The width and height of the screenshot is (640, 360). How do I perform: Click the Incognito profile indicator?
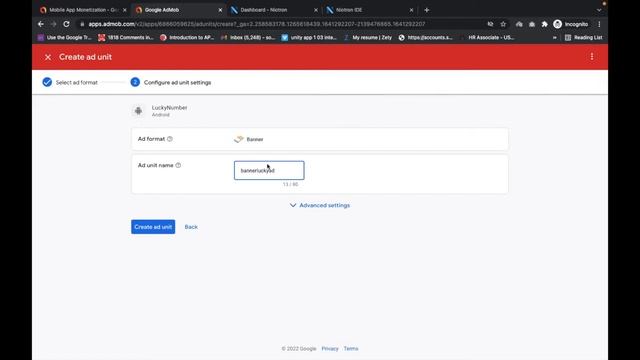pyautogui.click(x=571, y=24)
